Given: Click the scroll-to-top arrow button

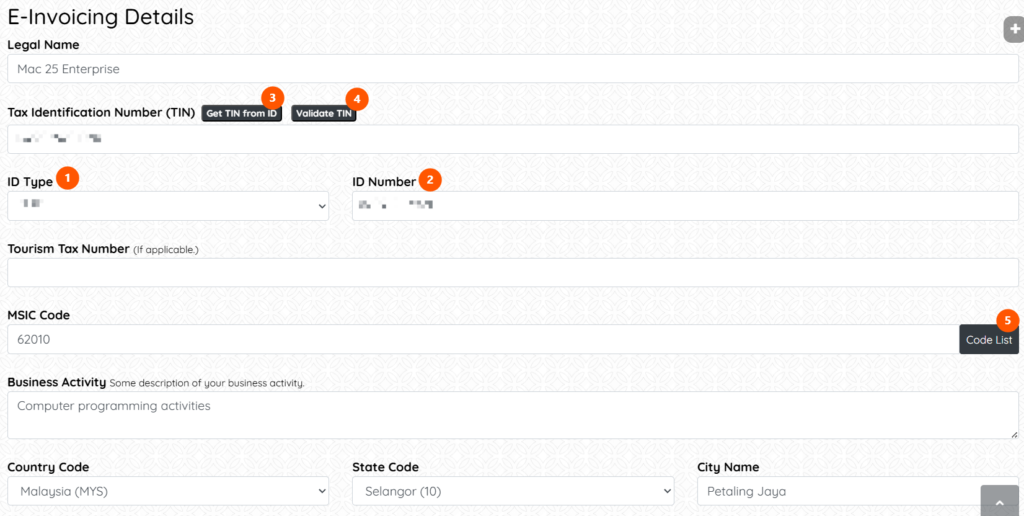Looking at the screenshot, I should click(999, 502).
